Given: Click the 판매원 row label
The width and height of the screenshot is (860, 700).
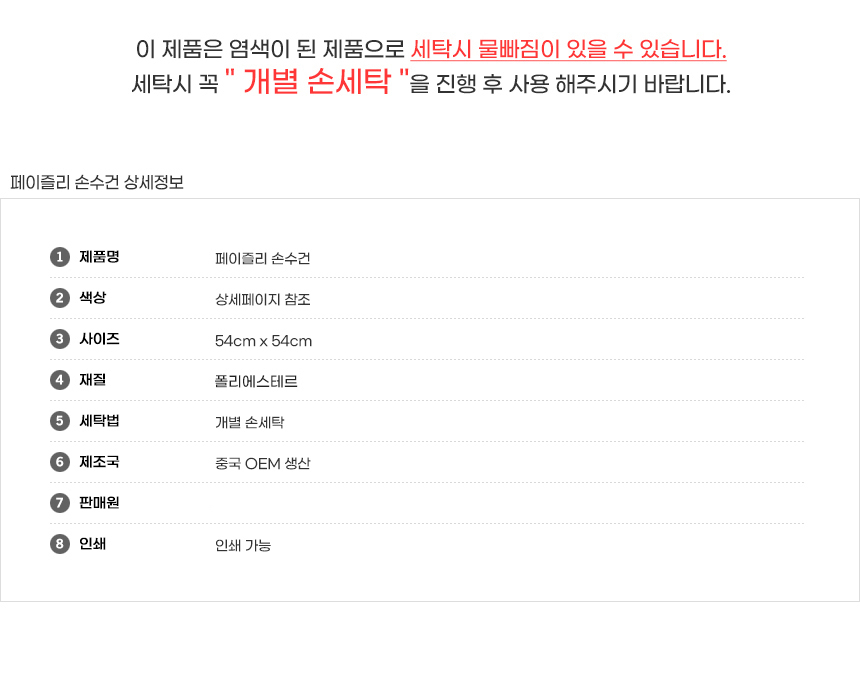Looking at the screenshot, I should click(x=100, y=503).
